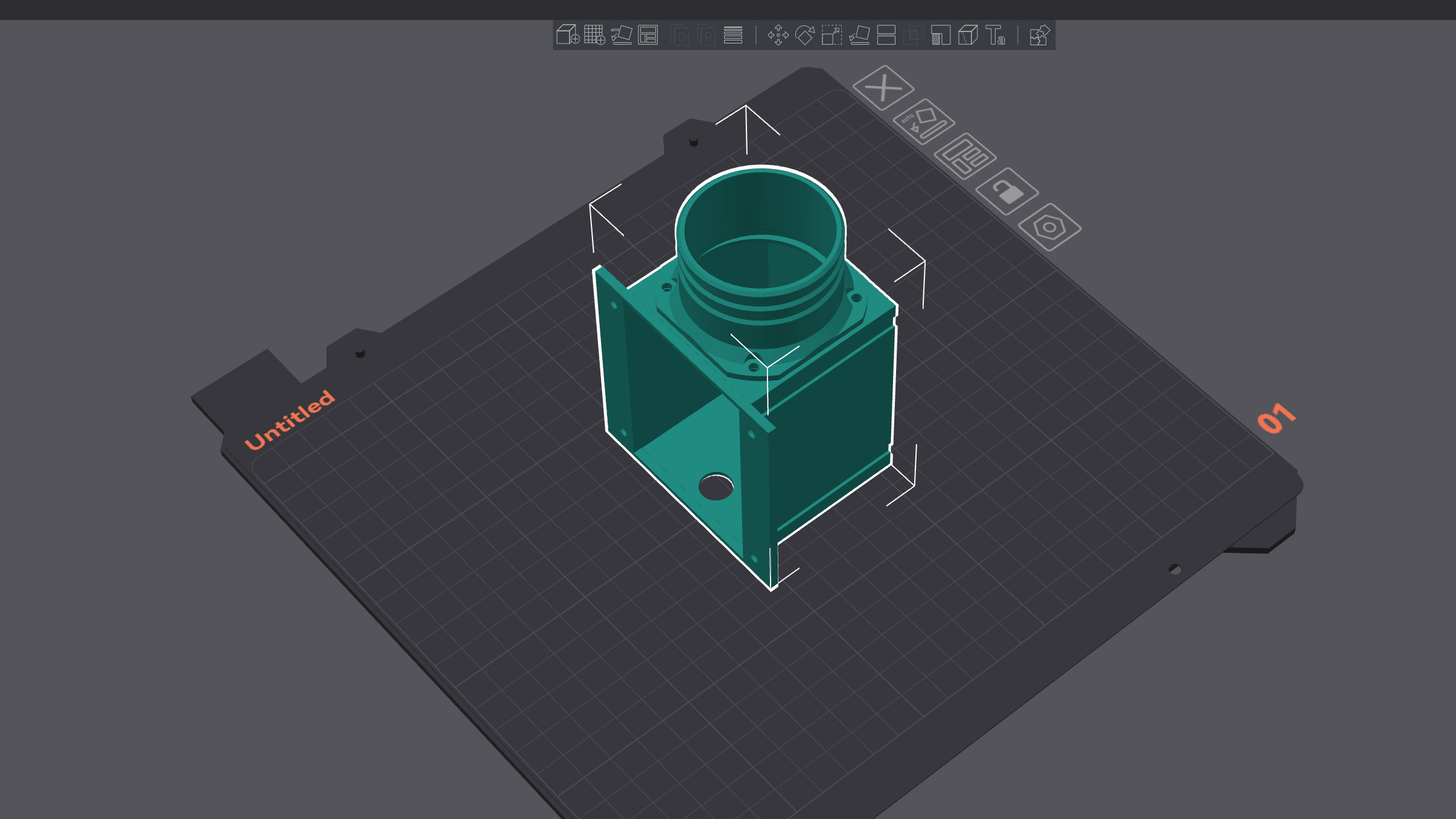Click the Add model cube icon
This screenshot has height=819, width=1456.
(567, 35)
